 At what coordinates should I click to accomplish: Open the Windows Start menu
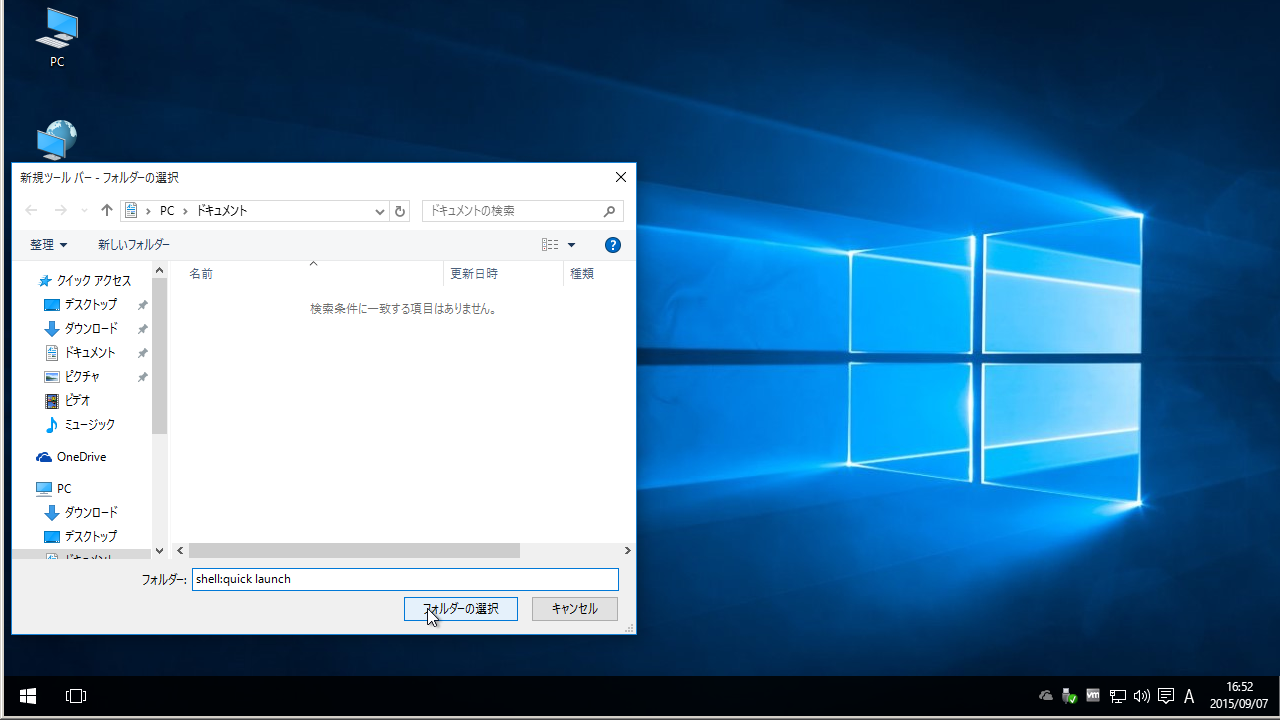click(x=28, y=696)
